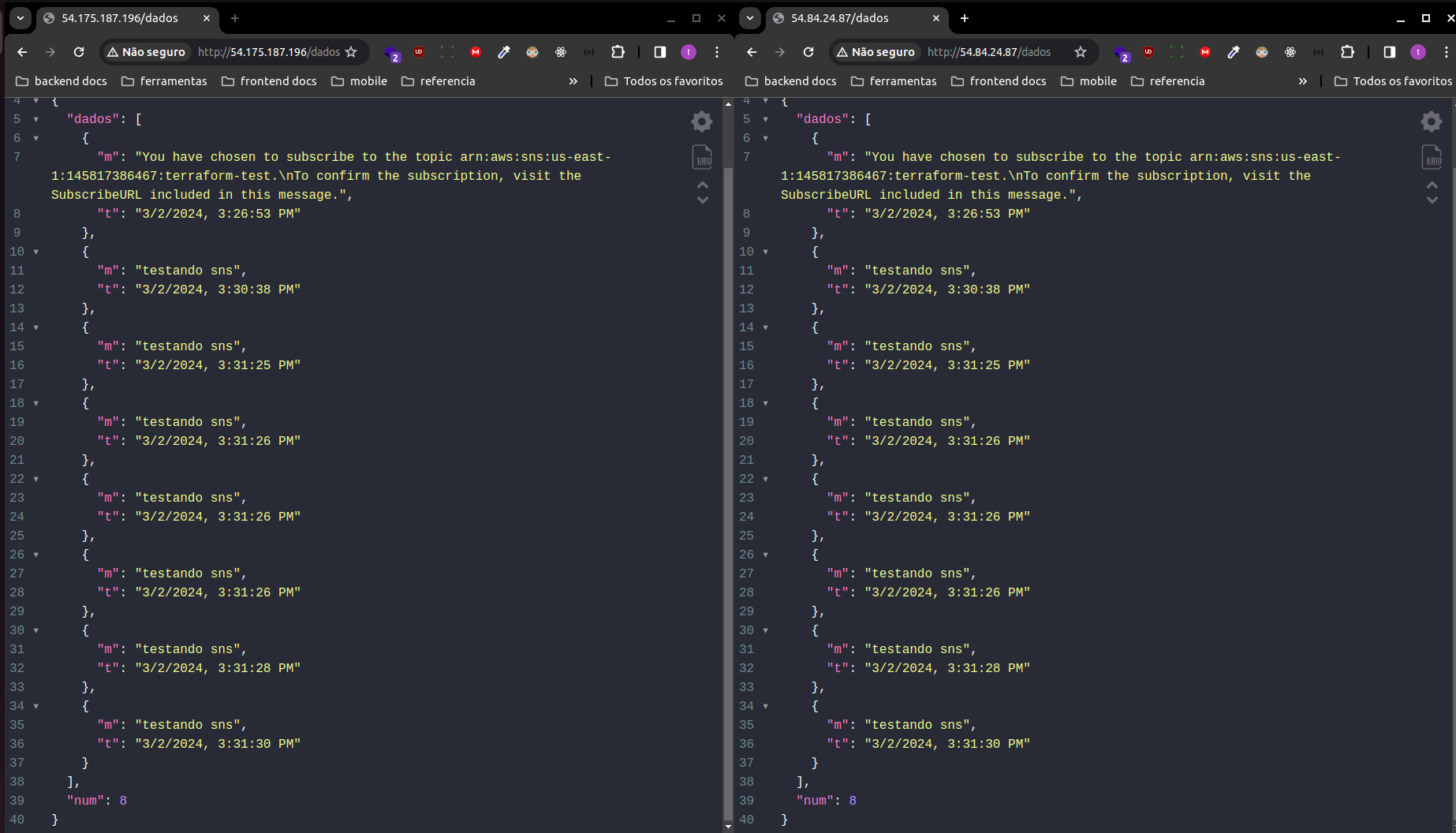Open "frontend docs" bookmark folder in left window

click(269, 81)
